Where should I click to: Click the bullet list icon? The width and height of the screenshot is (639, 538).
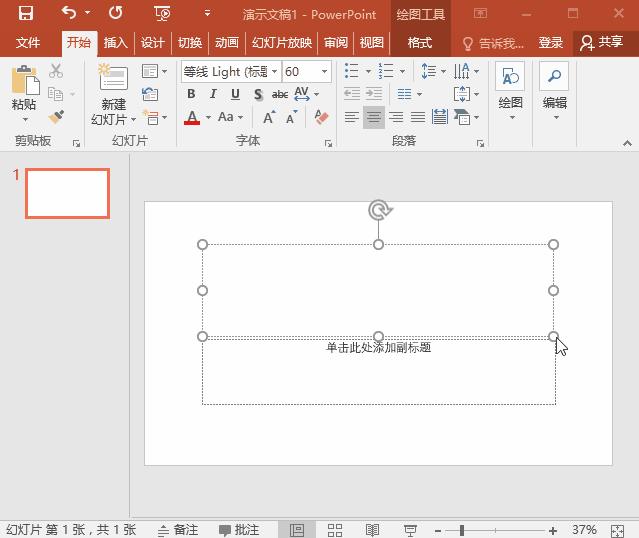(x=352, y=71)
